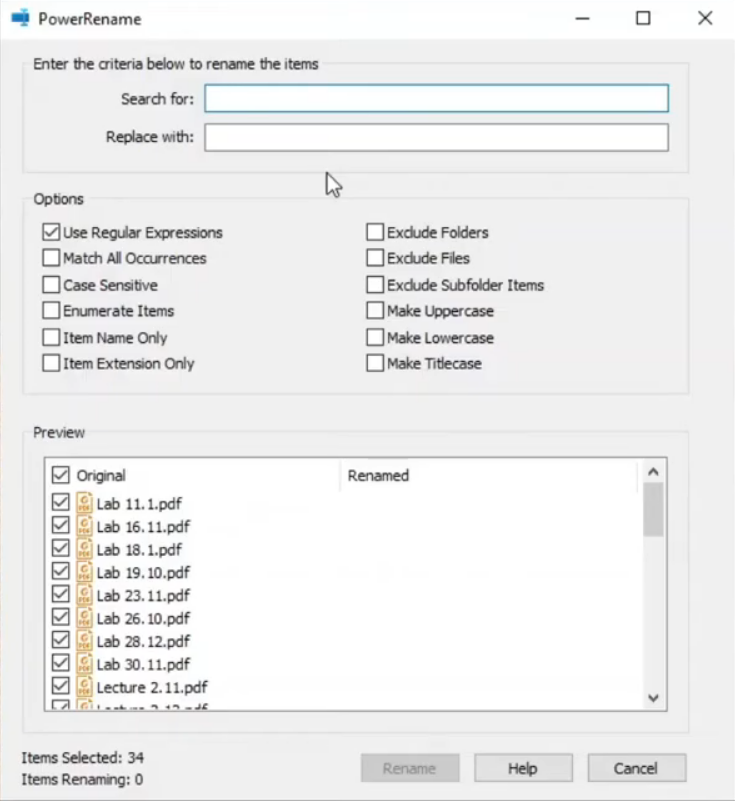This screenshot has height=801, width=735.
Task: Enable the Exclude Folders option
Action: tap(375, 232)
